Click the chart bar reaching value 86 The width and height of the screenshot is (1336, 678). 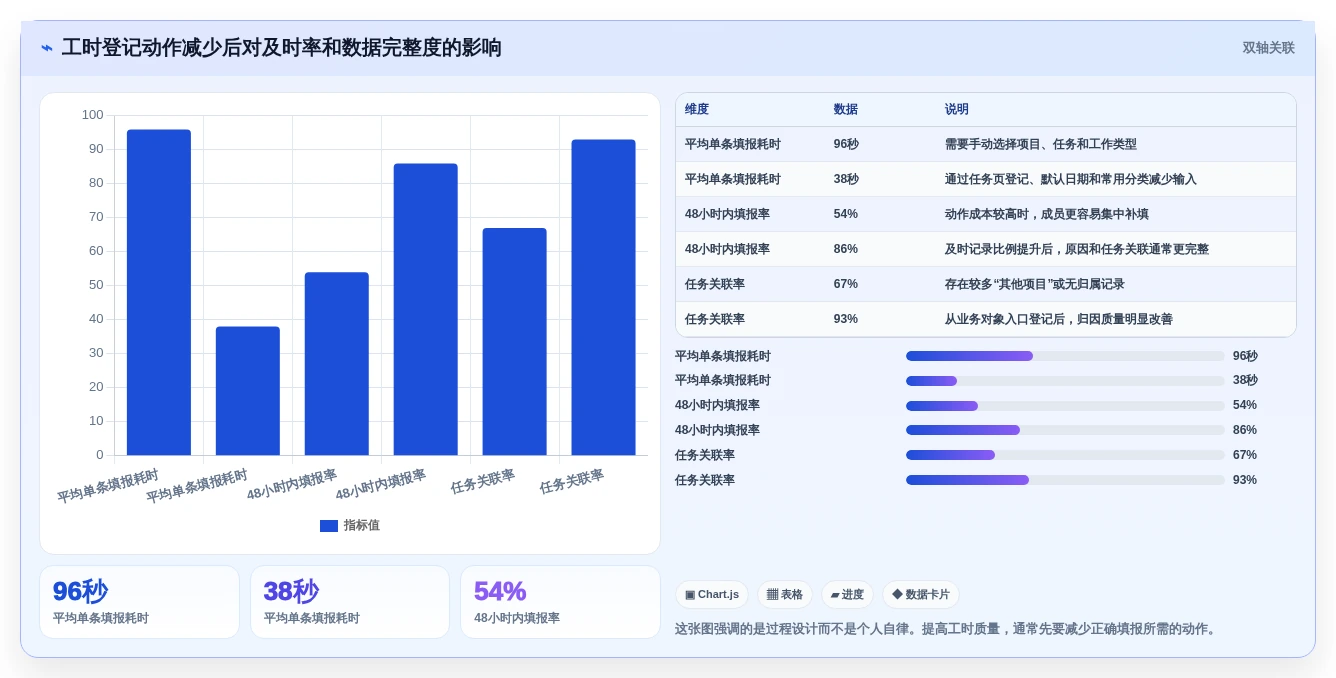pyautogui.click(x=426, y=309)
